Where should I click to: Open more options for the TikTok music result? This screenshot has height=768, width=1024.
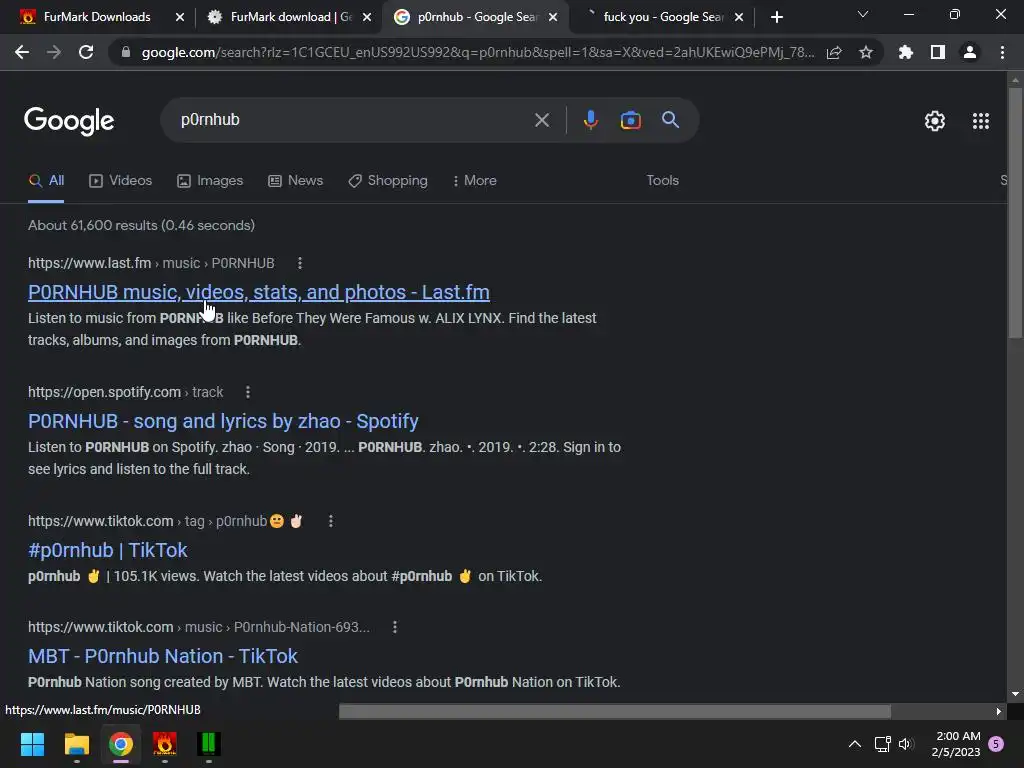tap(394, 627)
